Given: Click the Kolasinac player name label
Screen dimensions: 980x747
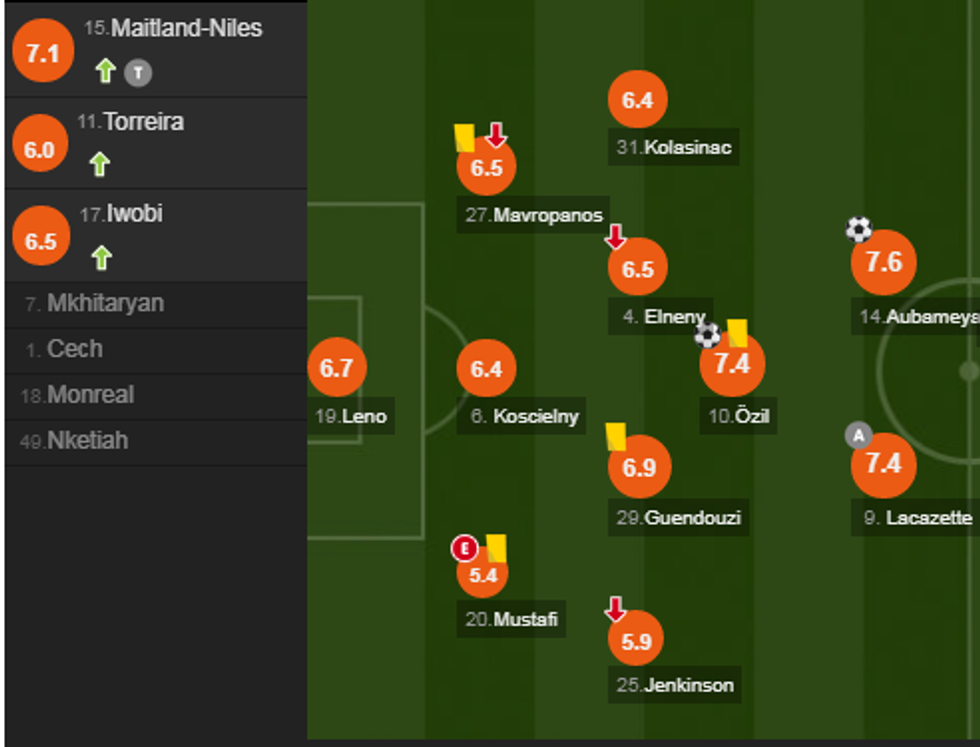Looking at the screenshot, I should (688, 148).
